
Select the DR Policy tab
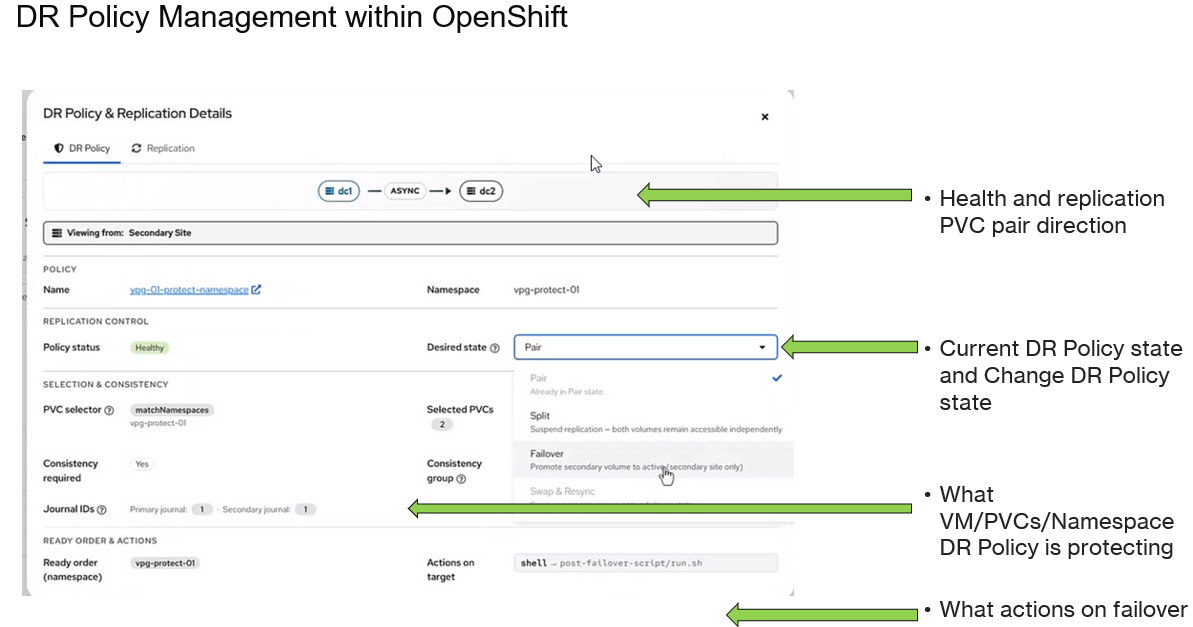82,148
